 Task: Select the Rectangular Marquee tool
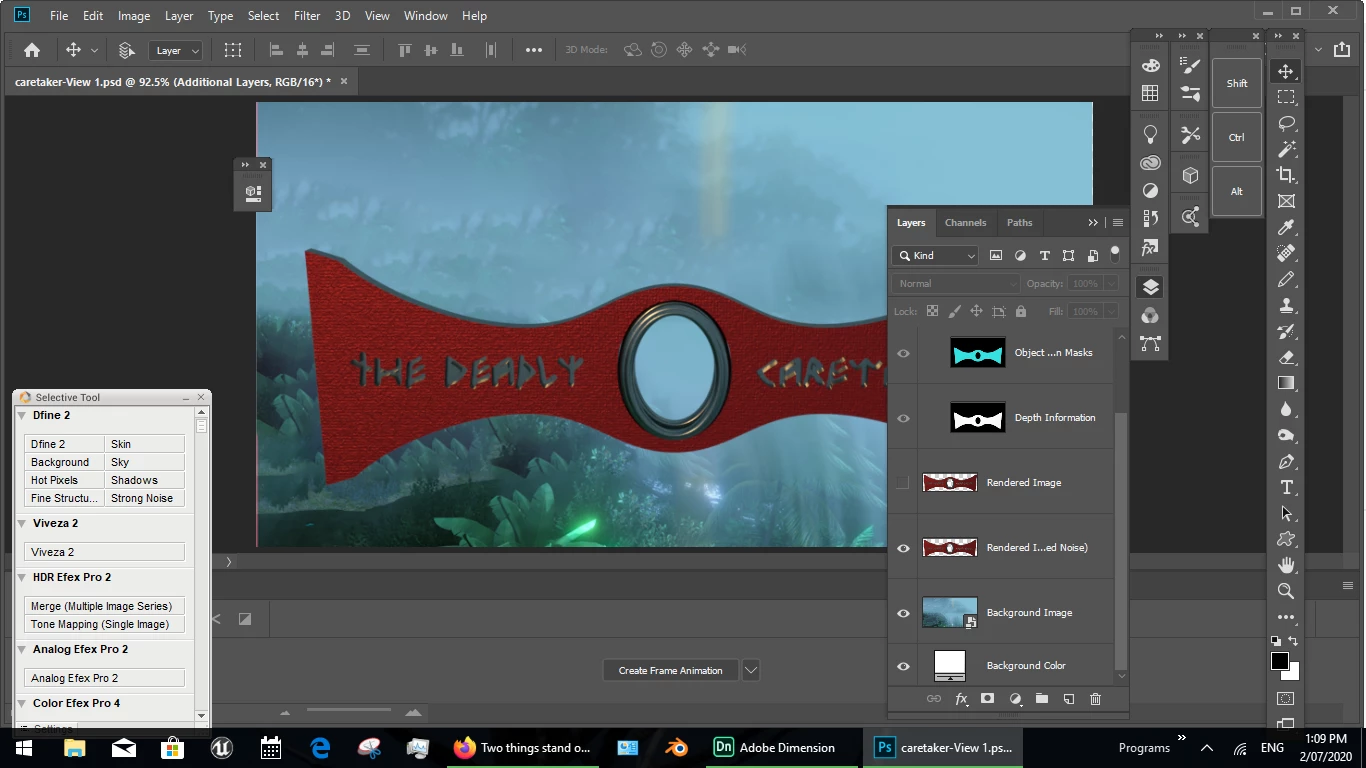coord(1286,97)
